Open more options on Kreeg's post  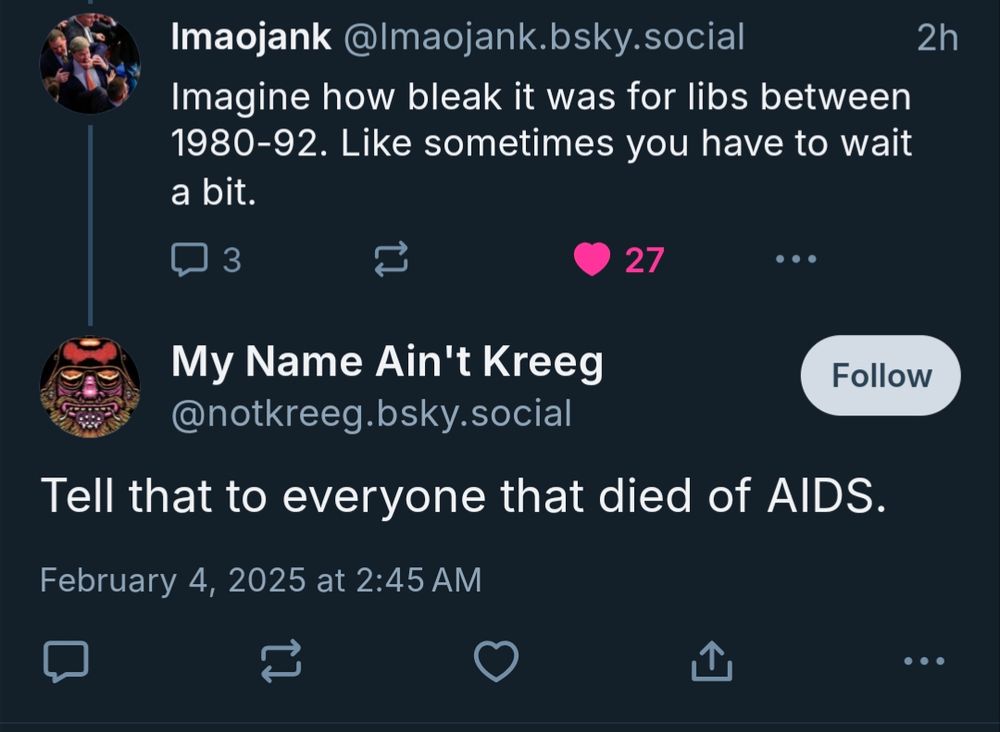(x=923, y=661)
